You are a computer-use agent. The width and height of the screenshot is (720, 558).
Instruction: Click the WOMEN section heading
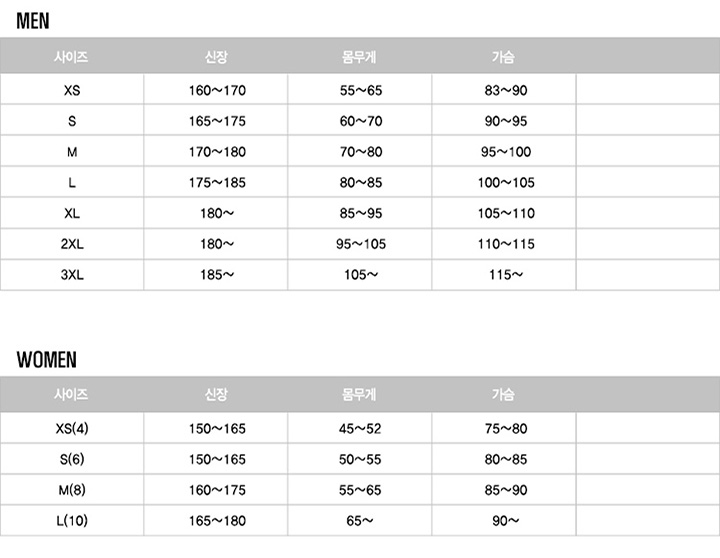(x=46, y=360)
